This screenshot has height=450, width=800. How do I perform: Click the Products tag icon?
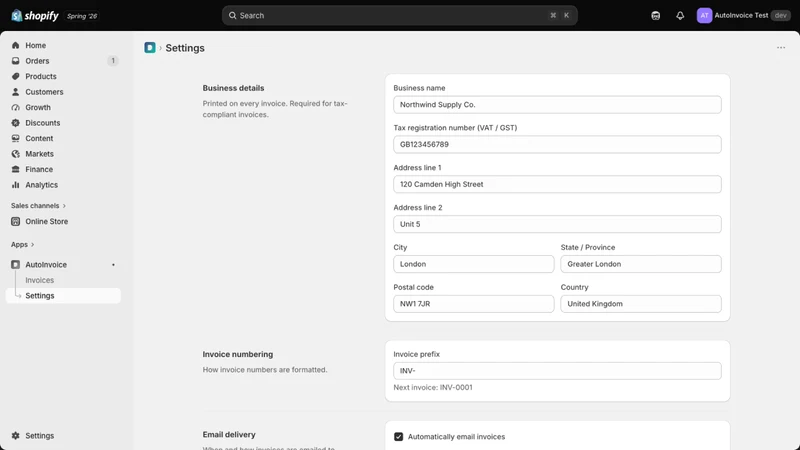[x=15, y=76]
